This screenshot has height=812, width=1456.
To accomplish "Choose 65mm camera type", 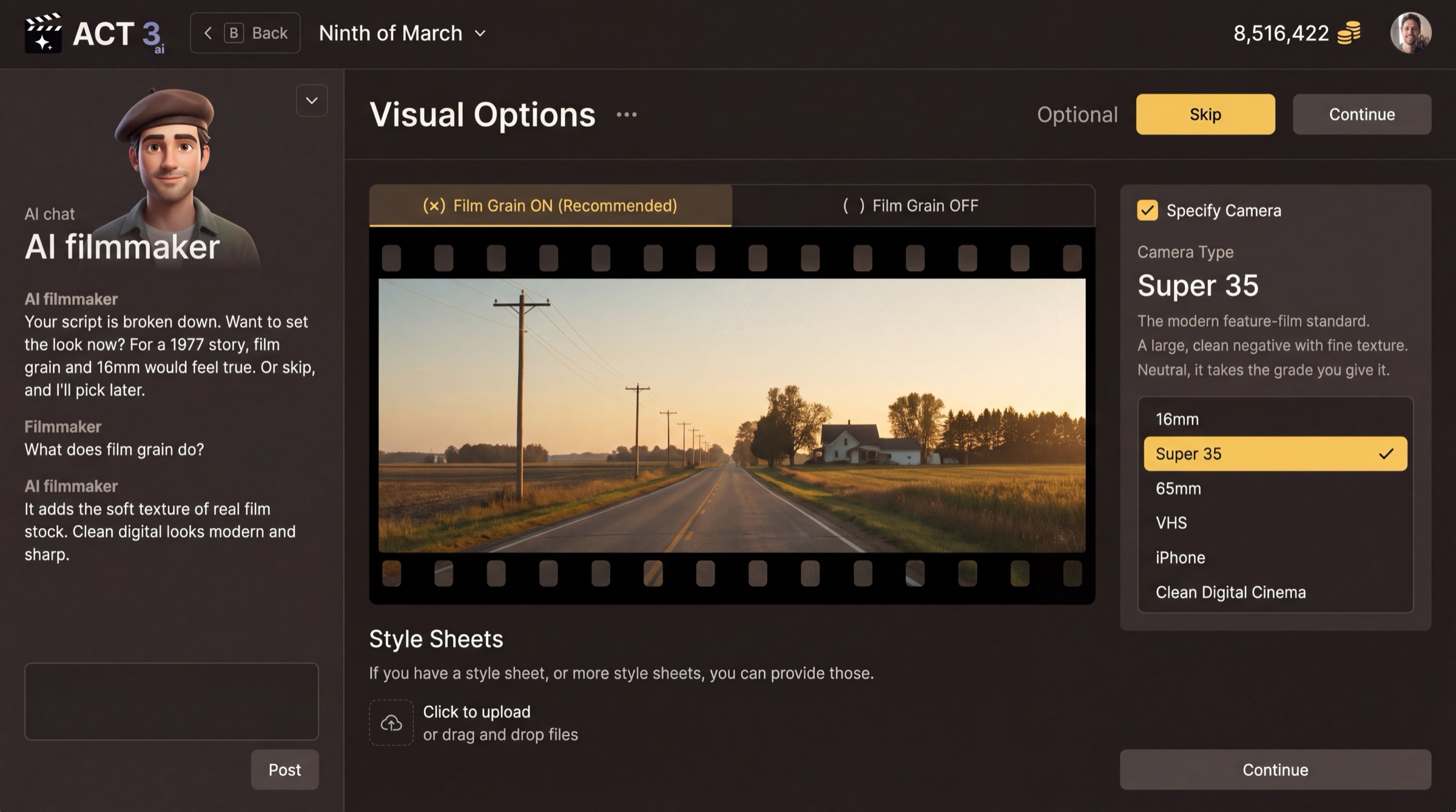I will (x=1275, y=488).
